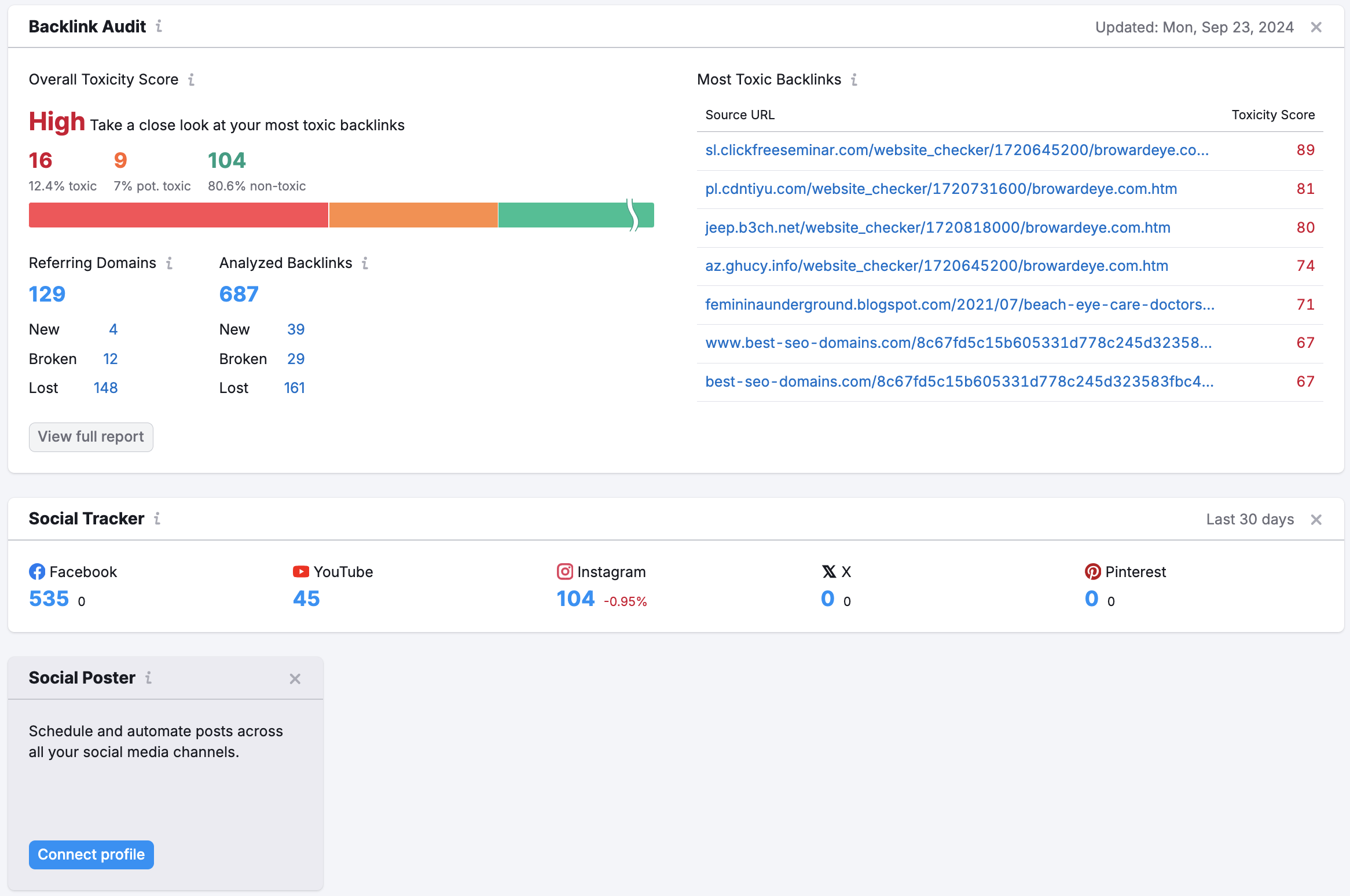Click Broken backlinks value 29
The image size is (1350, 896).
pyautogui.click(x=296, y=359)
